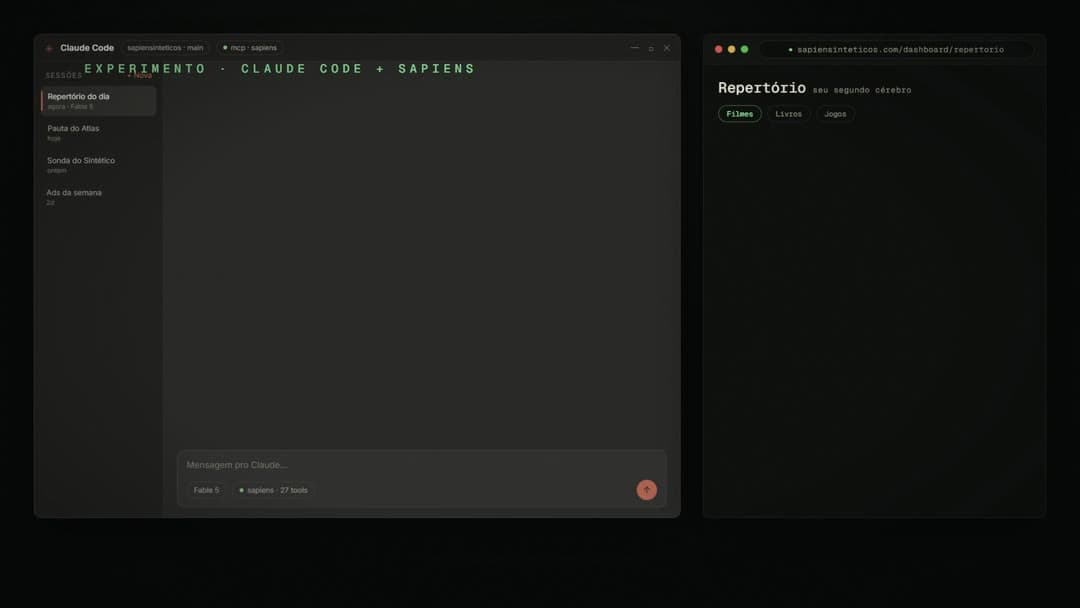Click the Repertório page heading
Image resolution: width=1080 pixels, height=608 pixels.
(762, 88)
